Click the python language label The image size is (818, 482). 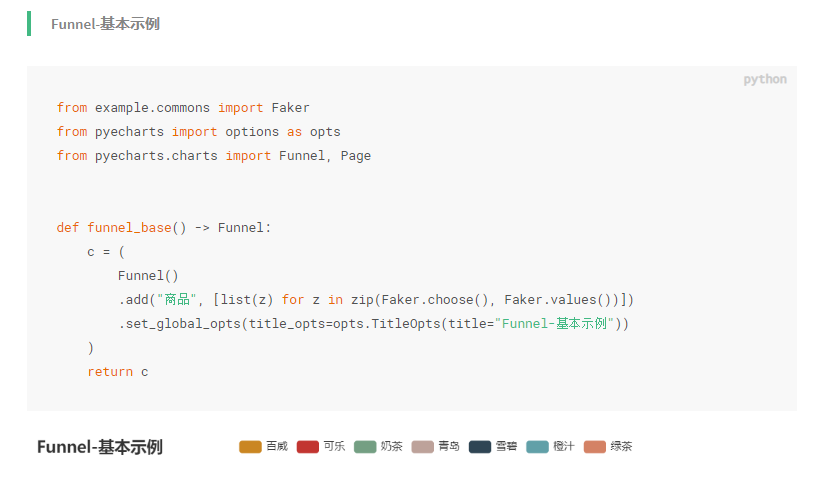point(765,80)
